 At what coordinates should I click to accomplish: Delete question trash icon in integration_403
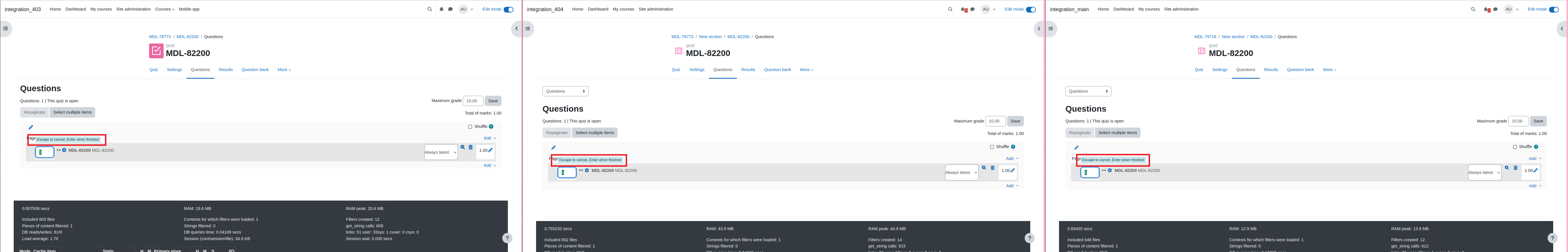tap(470, 147)
